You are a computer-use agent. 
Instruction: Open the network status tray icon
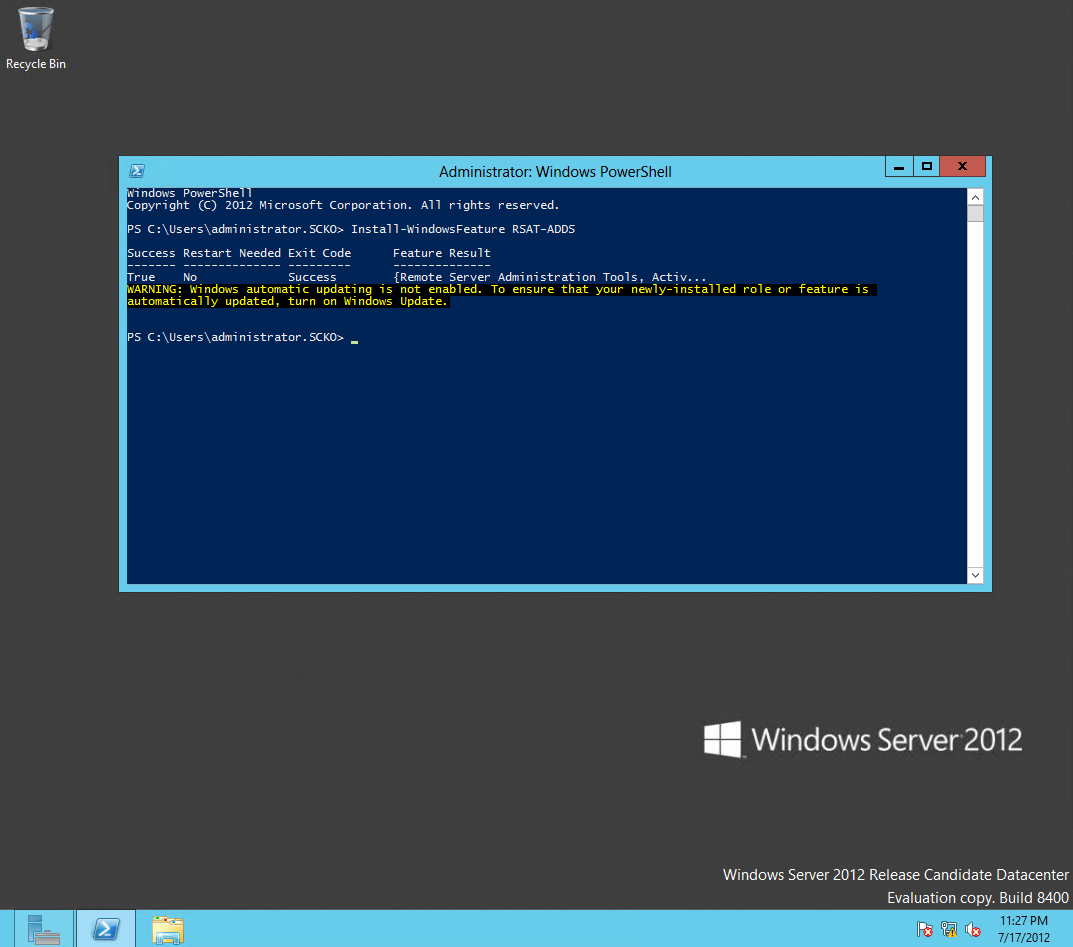(948, 929)
